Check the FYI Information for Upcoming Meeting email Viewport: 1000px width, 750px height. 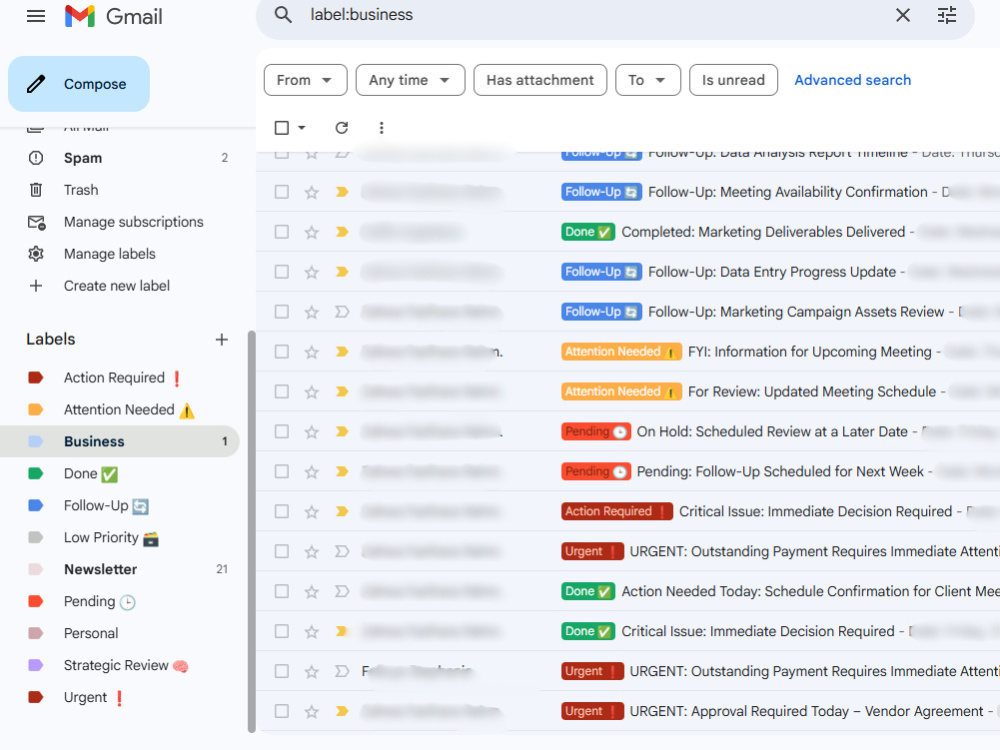(x=281, y=352)
